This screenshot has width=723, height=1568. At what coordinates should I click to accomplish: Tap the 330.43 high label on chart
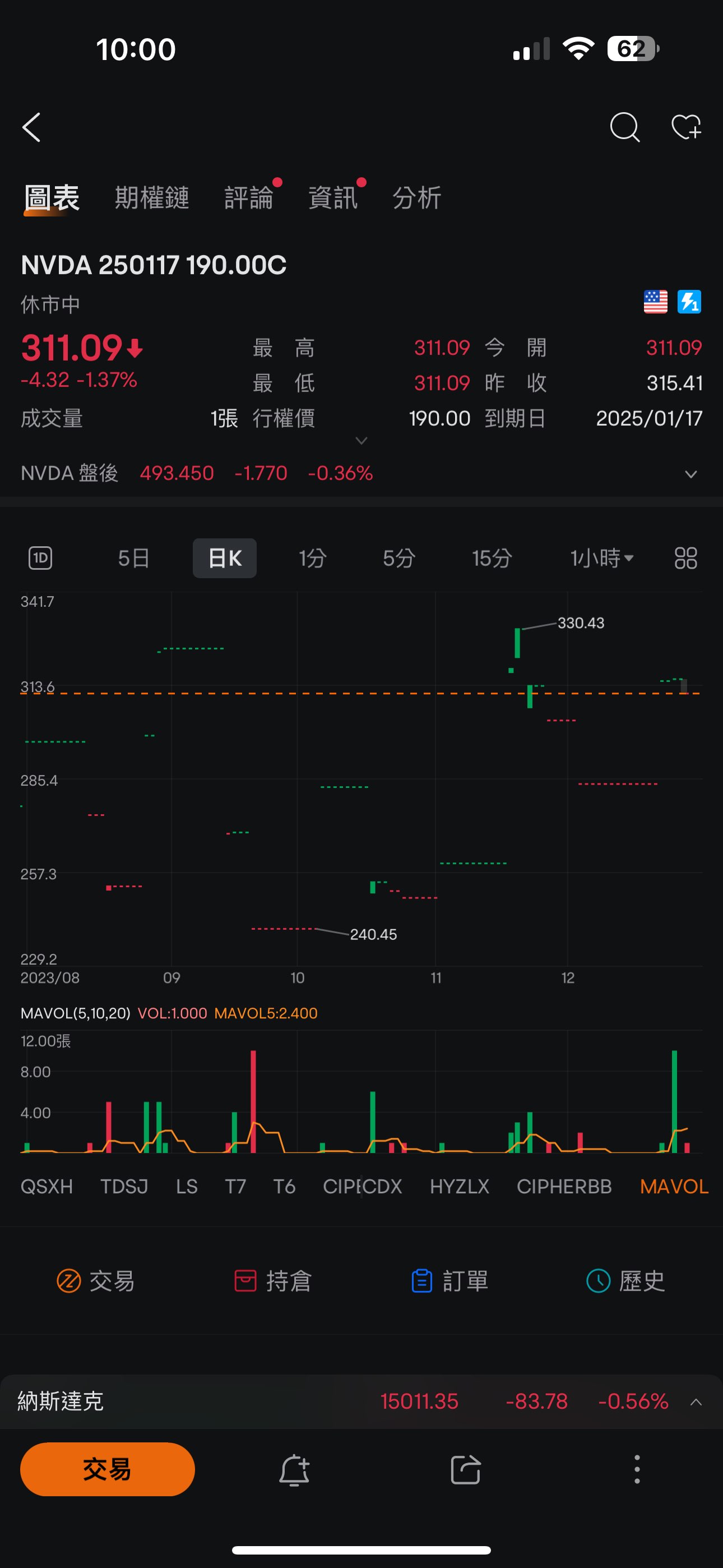click(581, 622)
